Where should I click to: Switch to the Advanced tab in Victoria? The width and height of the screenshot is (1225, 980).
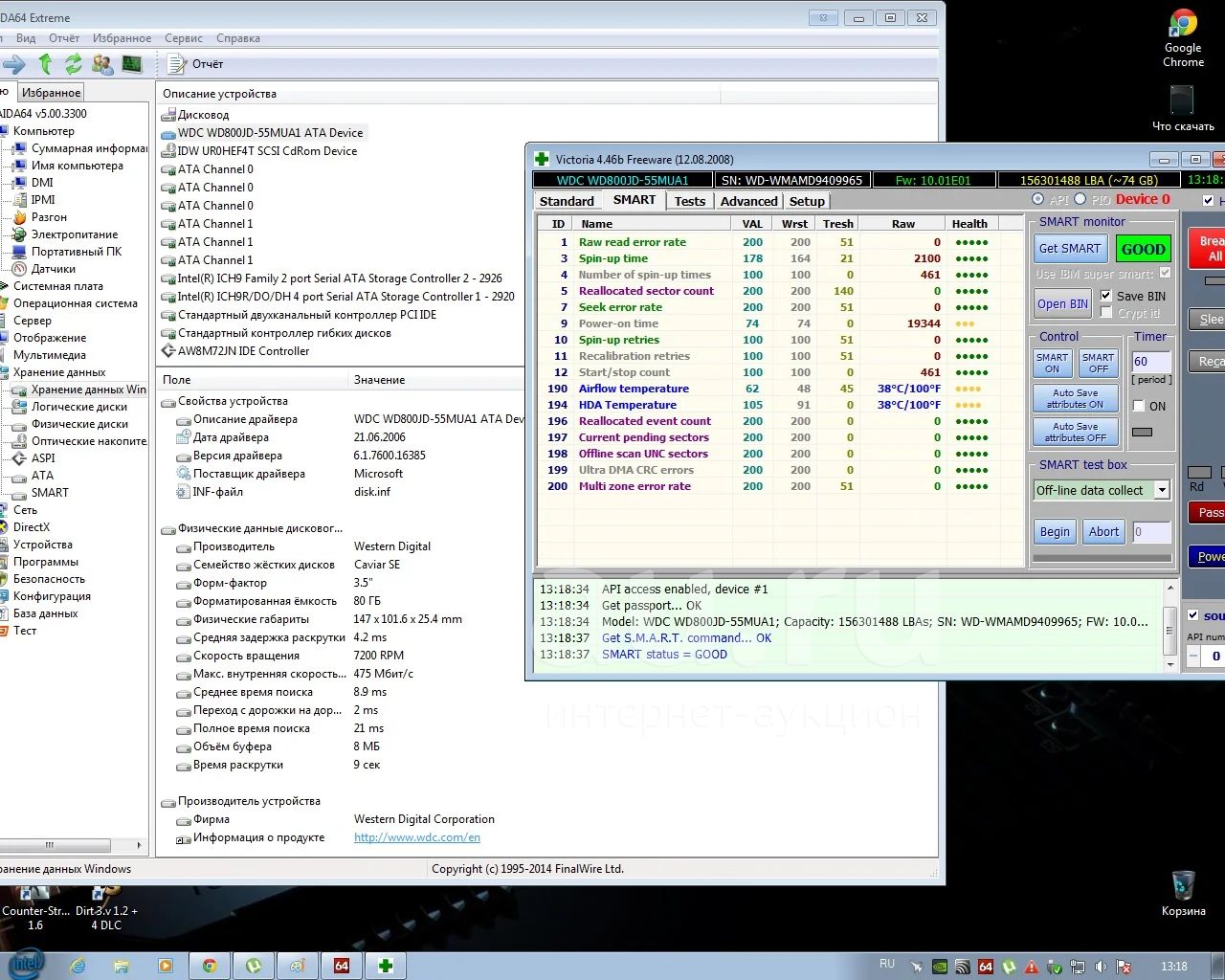tap(748, 201)
